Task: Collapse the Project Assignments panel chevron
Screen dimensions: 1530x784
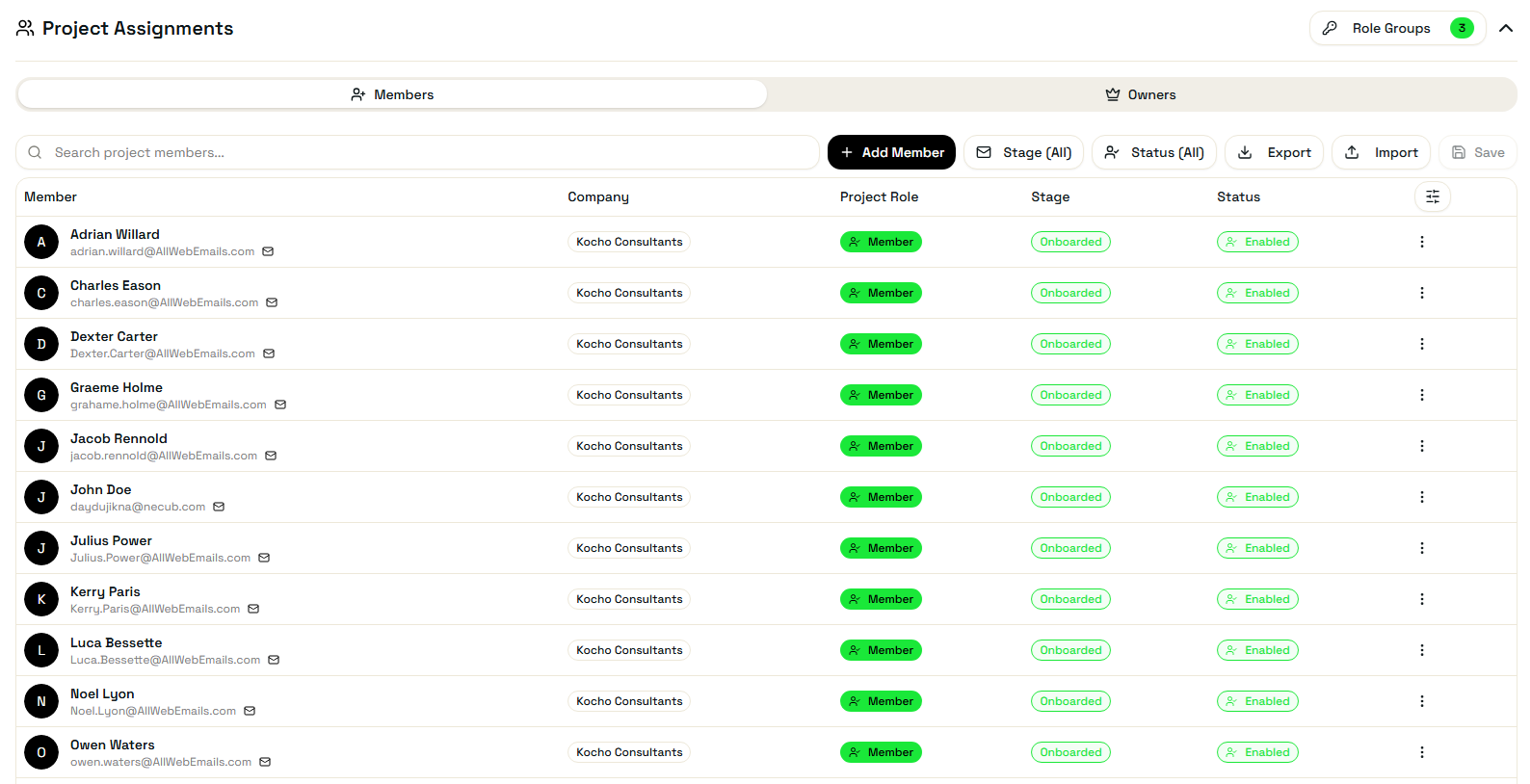Action: [1506, 28]
